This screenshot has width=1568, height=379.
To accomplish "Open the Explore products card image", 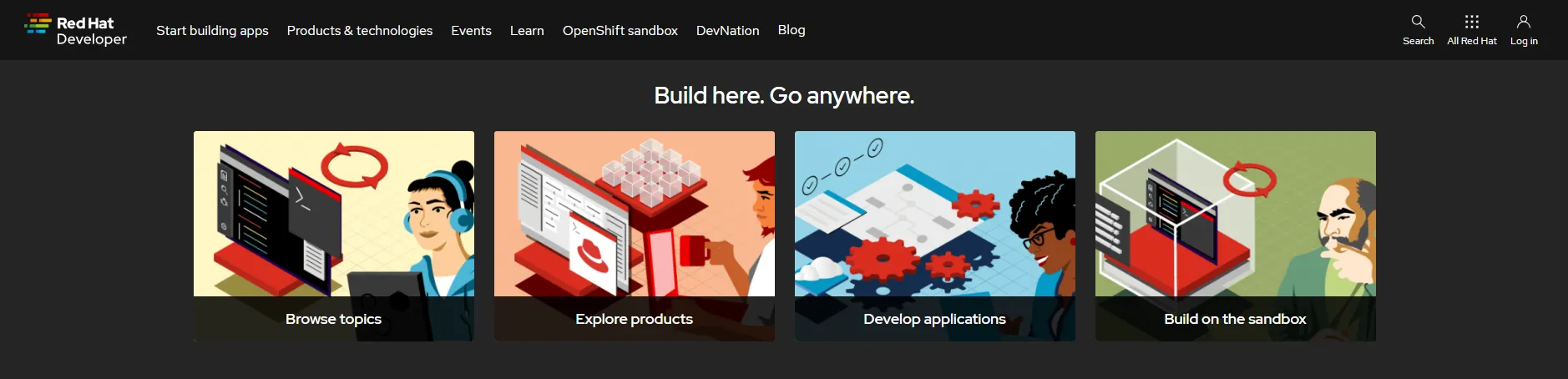I will click(635, 214).
